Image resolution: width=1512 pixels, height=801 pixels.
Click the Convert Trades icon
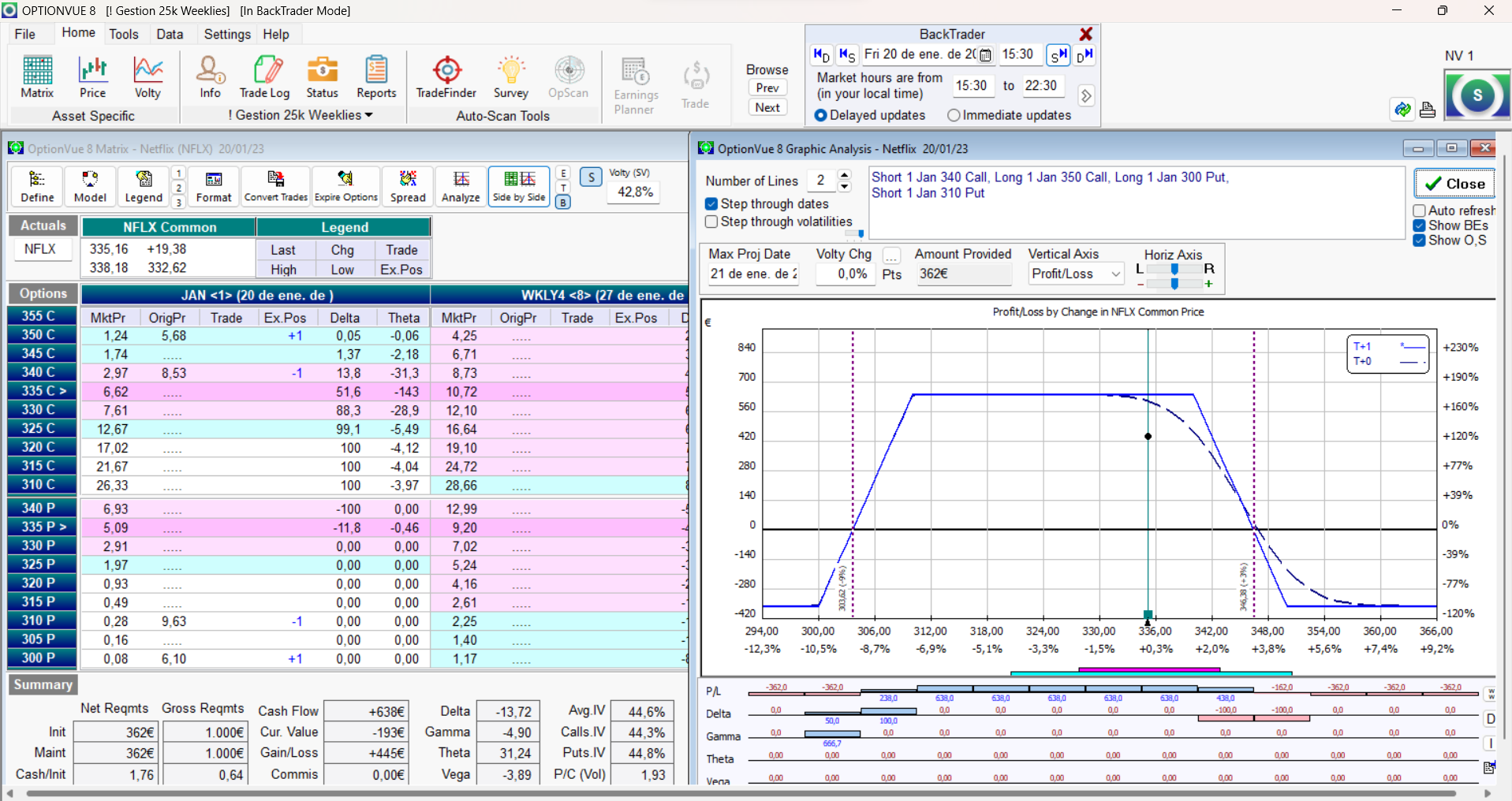pos(275,186)
